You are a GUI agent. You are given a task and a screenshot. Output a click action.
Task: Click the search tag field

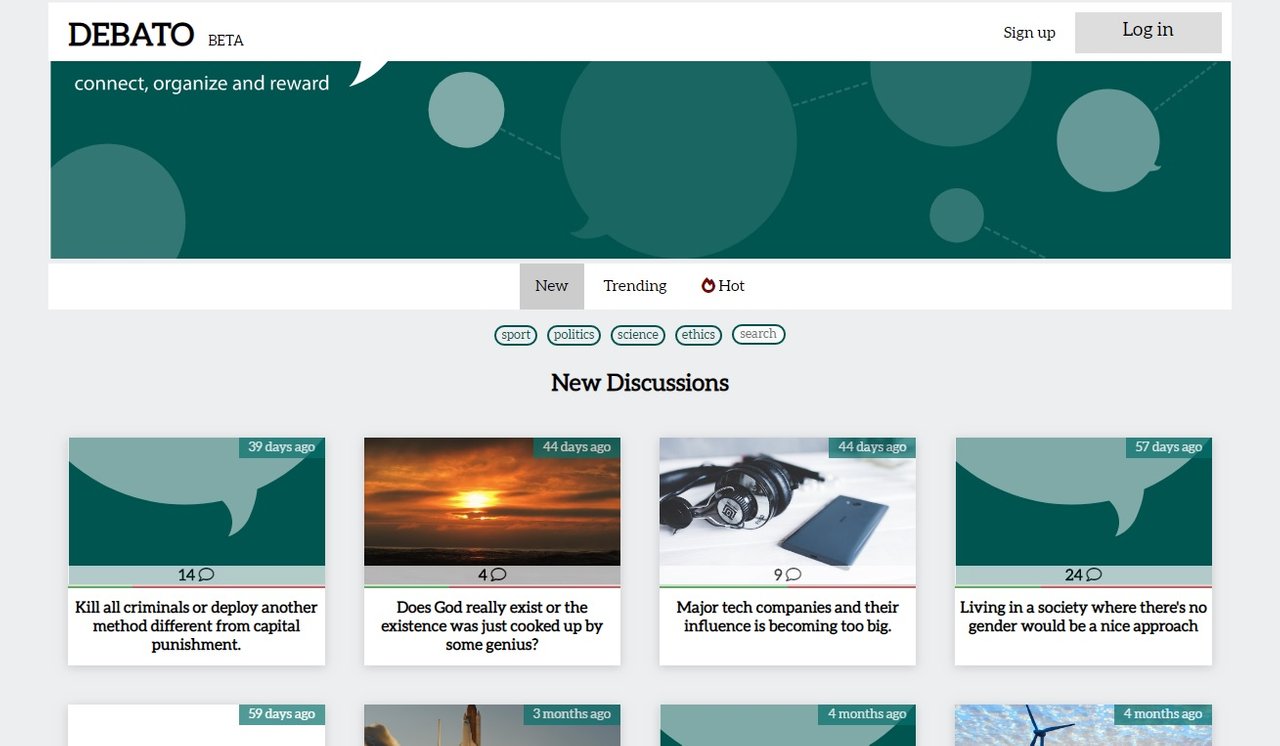tap(759, 334)
